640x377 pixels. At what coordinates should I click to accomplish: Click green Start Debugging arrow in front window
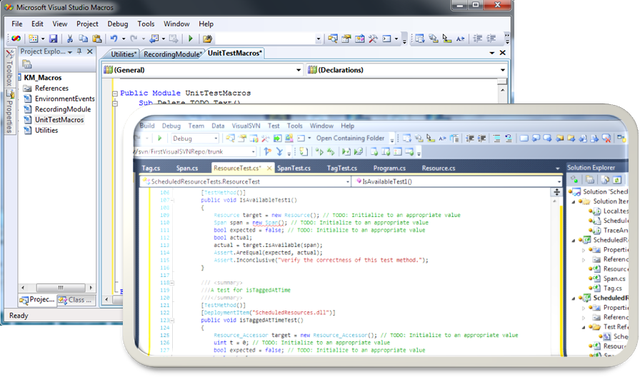point(160,138)
